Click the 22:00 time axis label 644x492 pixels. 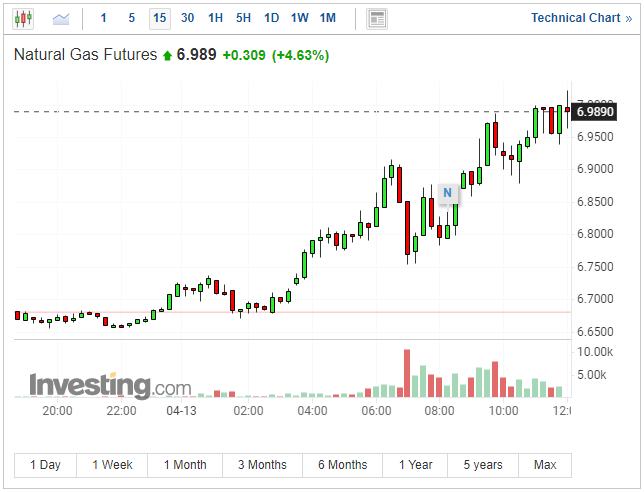[121, 411]
